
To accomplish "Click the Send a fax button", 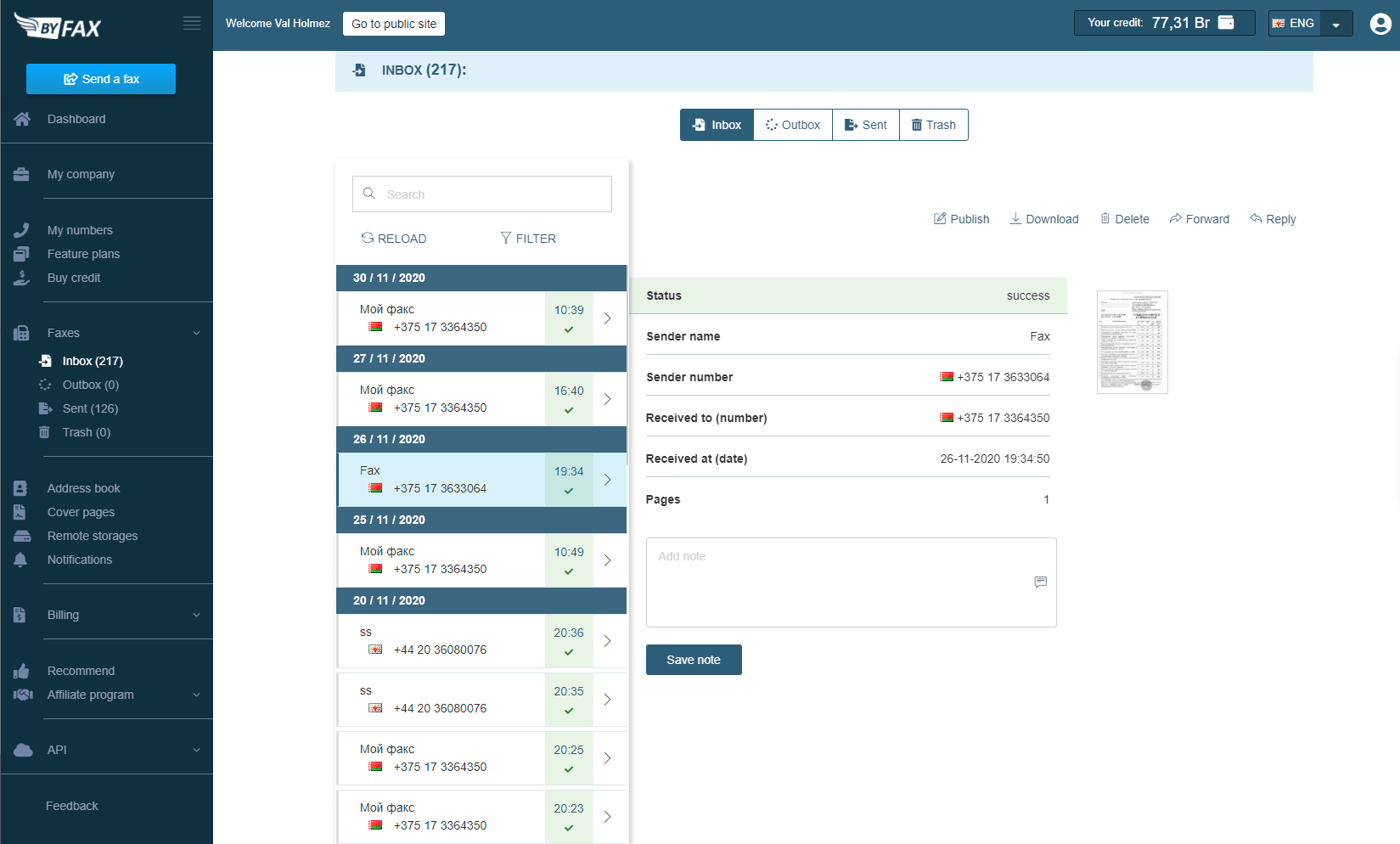I will click(101, 79).
